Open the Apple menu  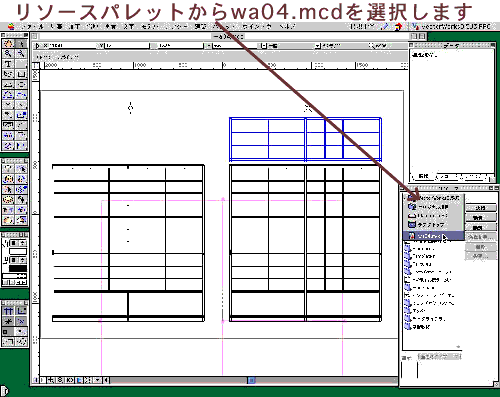pos(11,27)
